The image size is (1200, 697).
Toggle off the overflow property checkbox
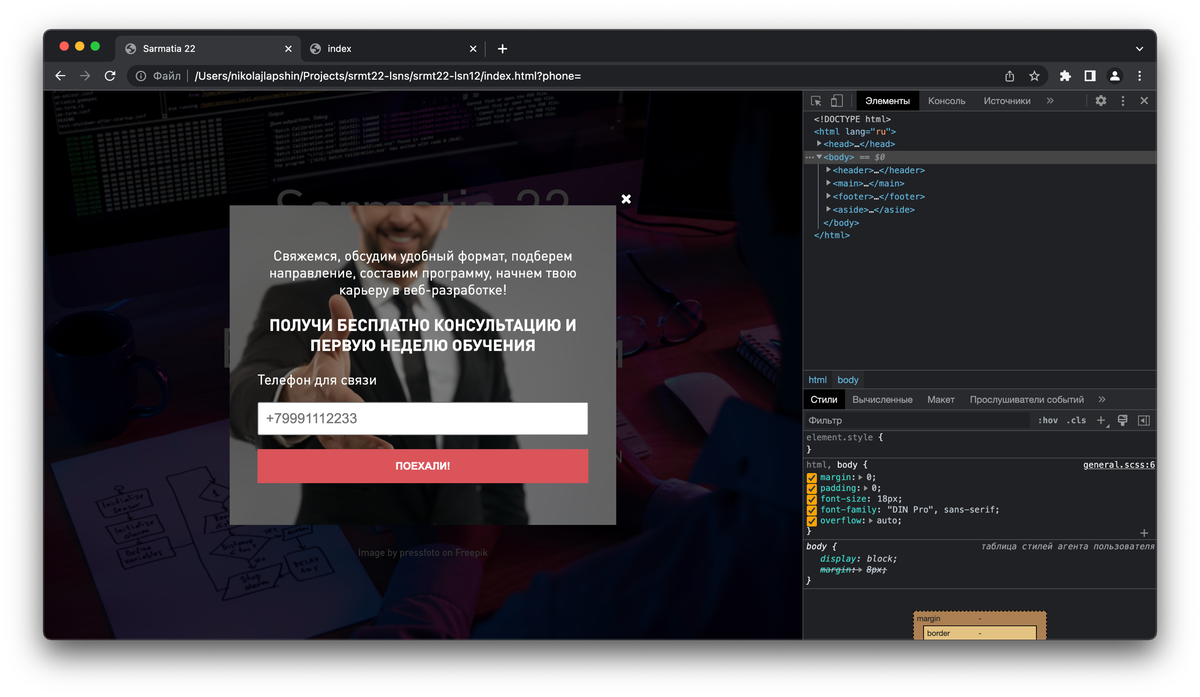tap(812, 521)
